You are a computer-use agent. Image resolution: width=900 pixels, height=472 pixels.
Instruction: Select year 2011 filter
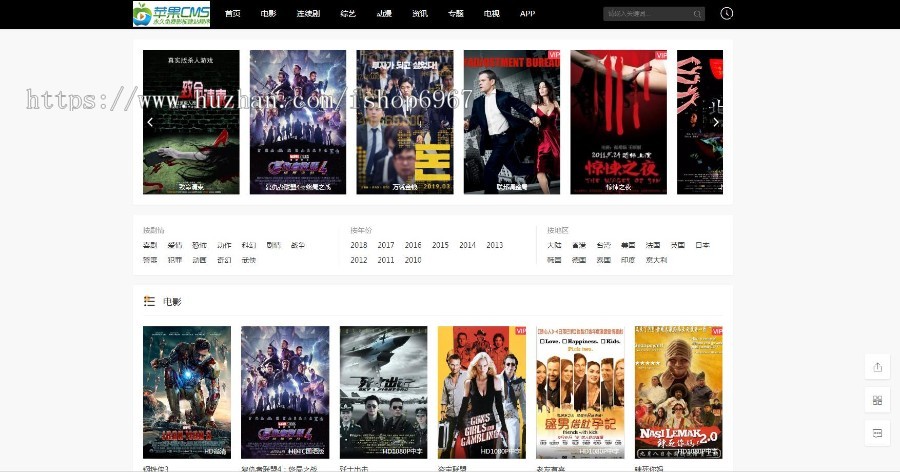pyautogui.click(x=386, y=260)
